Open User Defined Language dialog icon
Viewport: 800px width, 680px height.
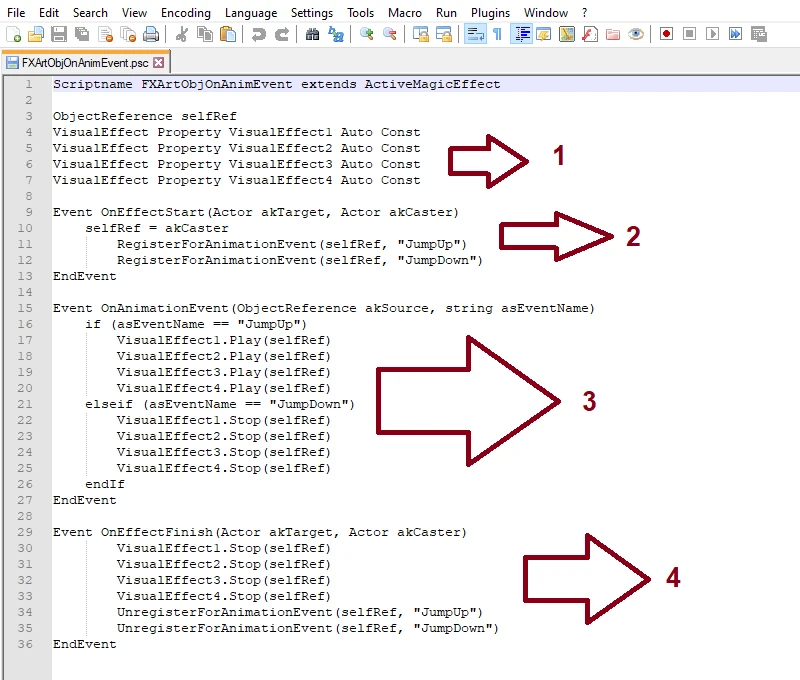point(544,34)
